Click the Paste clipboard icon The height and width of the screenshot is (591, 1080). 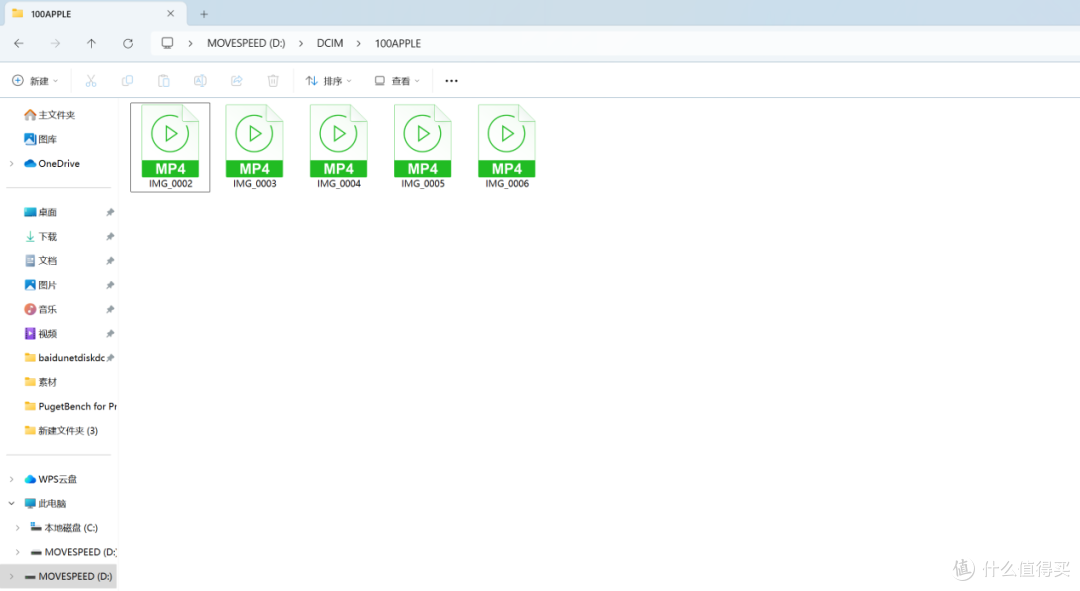(x=164, y=81)
